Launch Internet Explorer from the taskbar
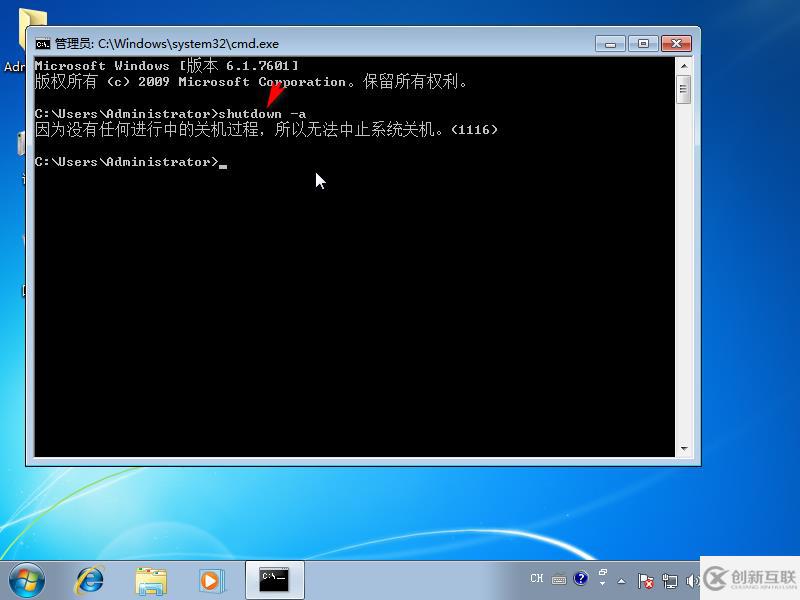This screenshot has height=600, width=800. (90, 581)
